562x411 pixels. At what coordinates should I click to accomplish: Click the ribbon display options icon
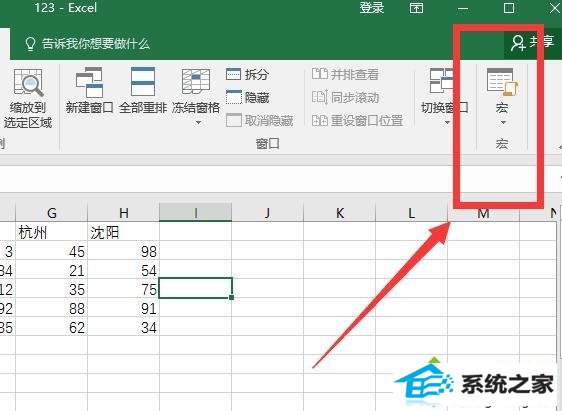pyautogui.click(x=416, y=8)
